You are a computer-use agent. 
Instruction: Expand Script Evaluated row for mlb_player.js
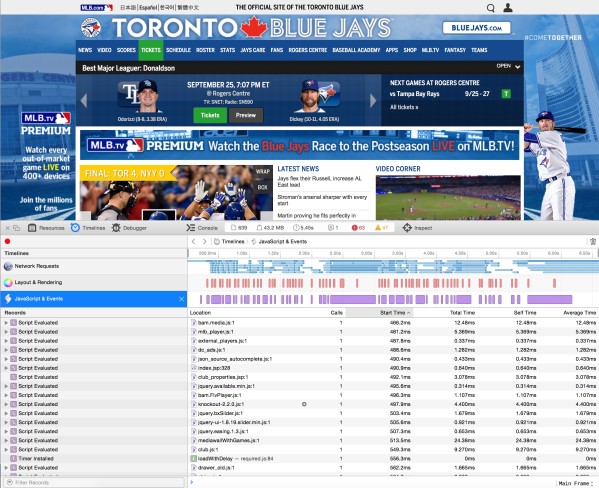tap(6, 332)
